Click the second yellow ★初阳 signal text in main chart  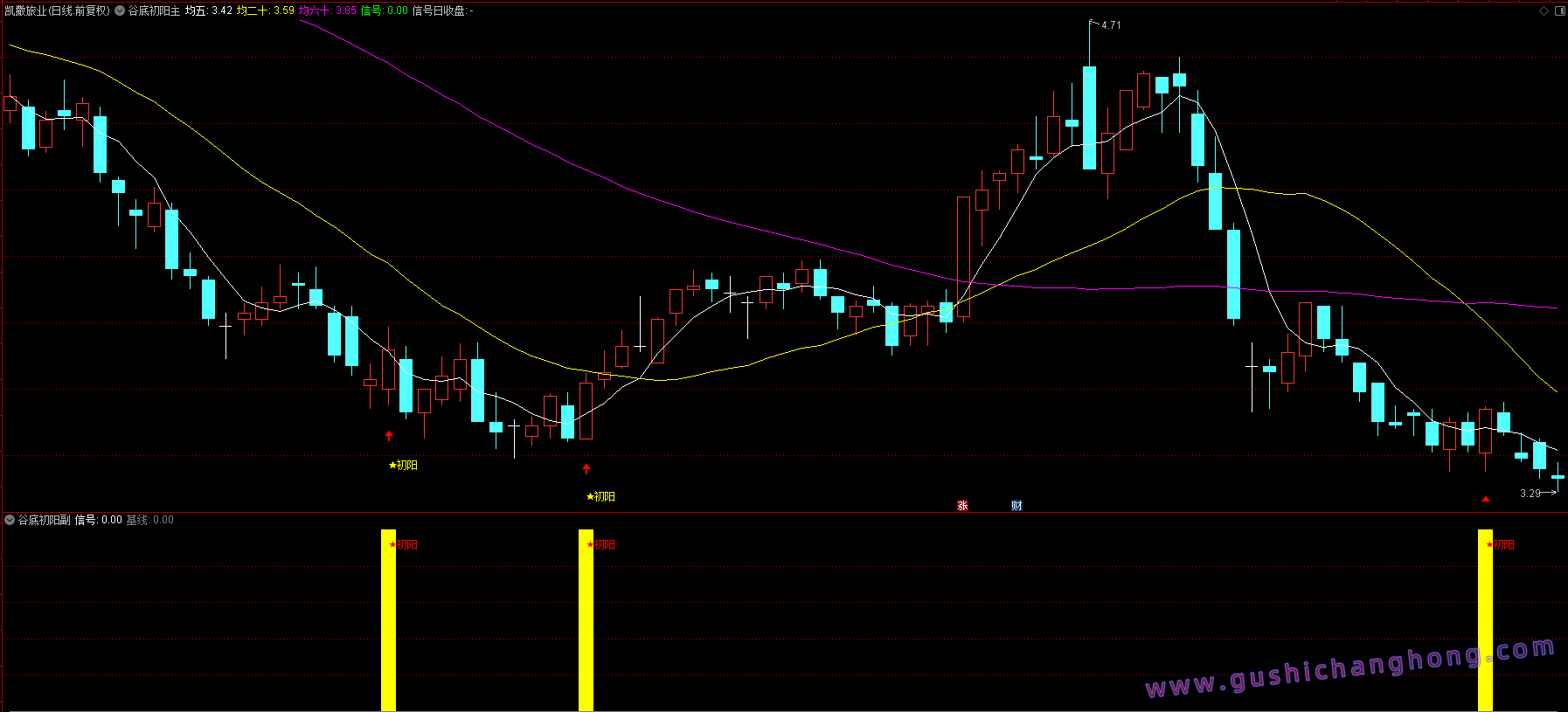[x=600, y=497]
